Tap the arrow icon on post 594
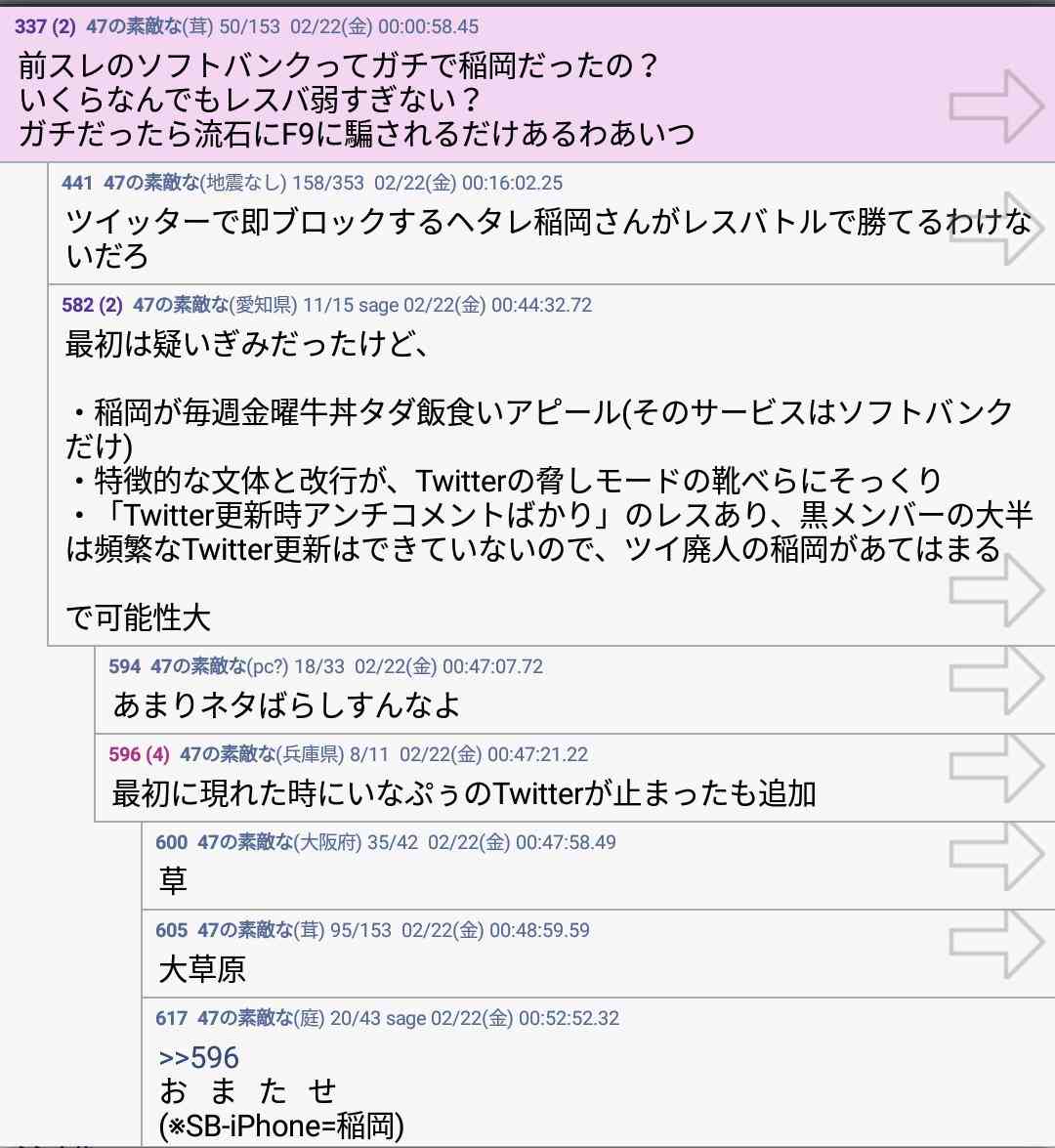 (x=996, y=679)
